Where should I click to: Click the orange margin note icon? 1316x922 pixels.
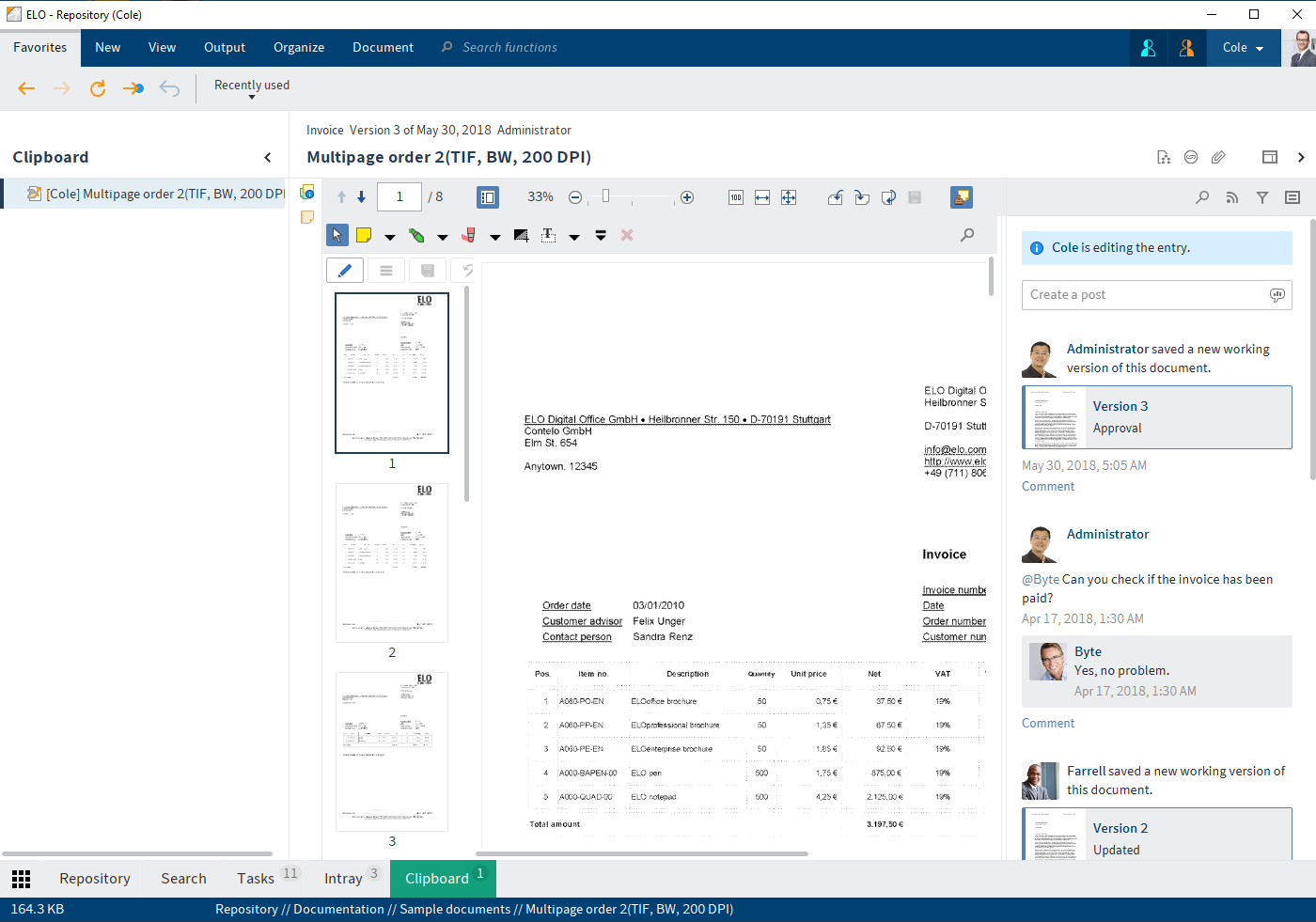pyautogui.click(x=306, y=217)
